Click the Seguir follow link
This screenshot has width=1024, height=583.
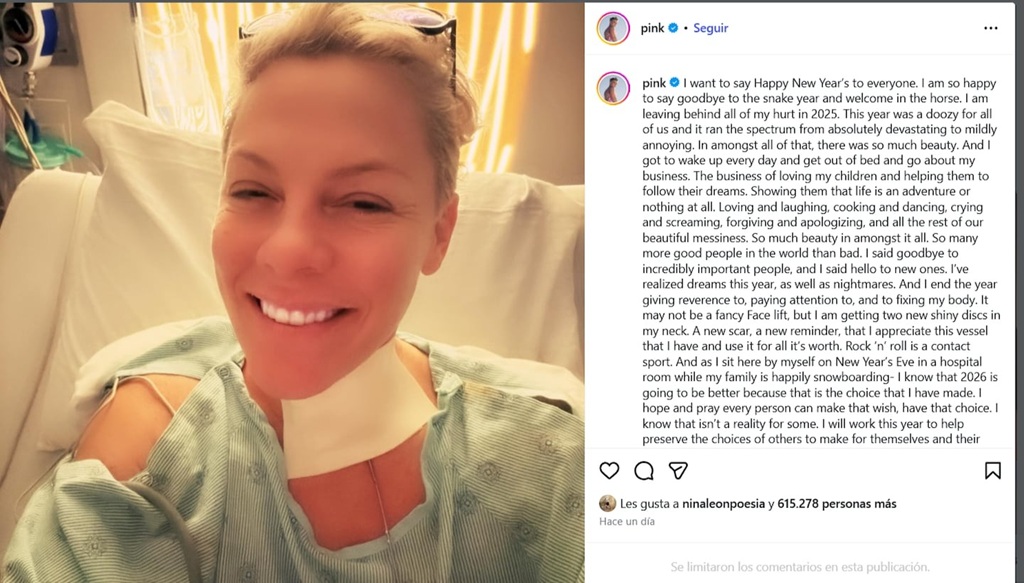[x=711, y=28]
